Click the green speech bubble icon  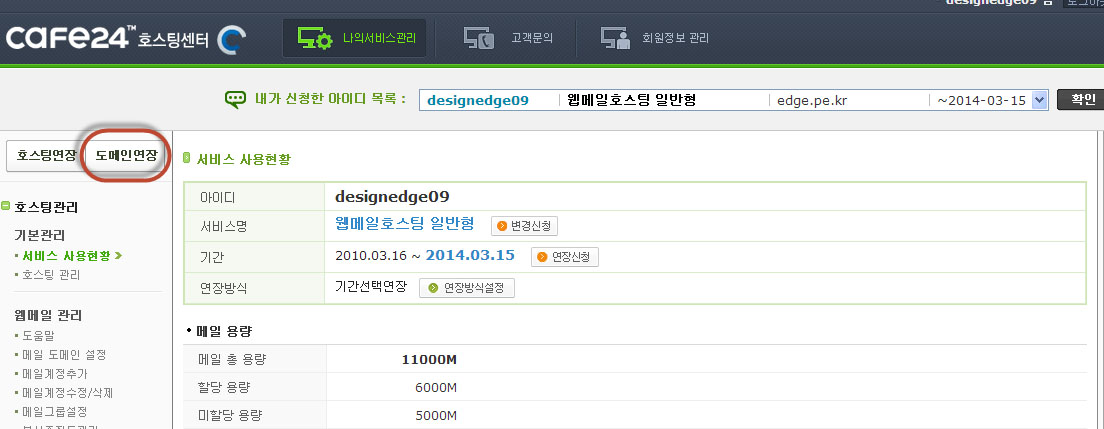coord(235,99)
